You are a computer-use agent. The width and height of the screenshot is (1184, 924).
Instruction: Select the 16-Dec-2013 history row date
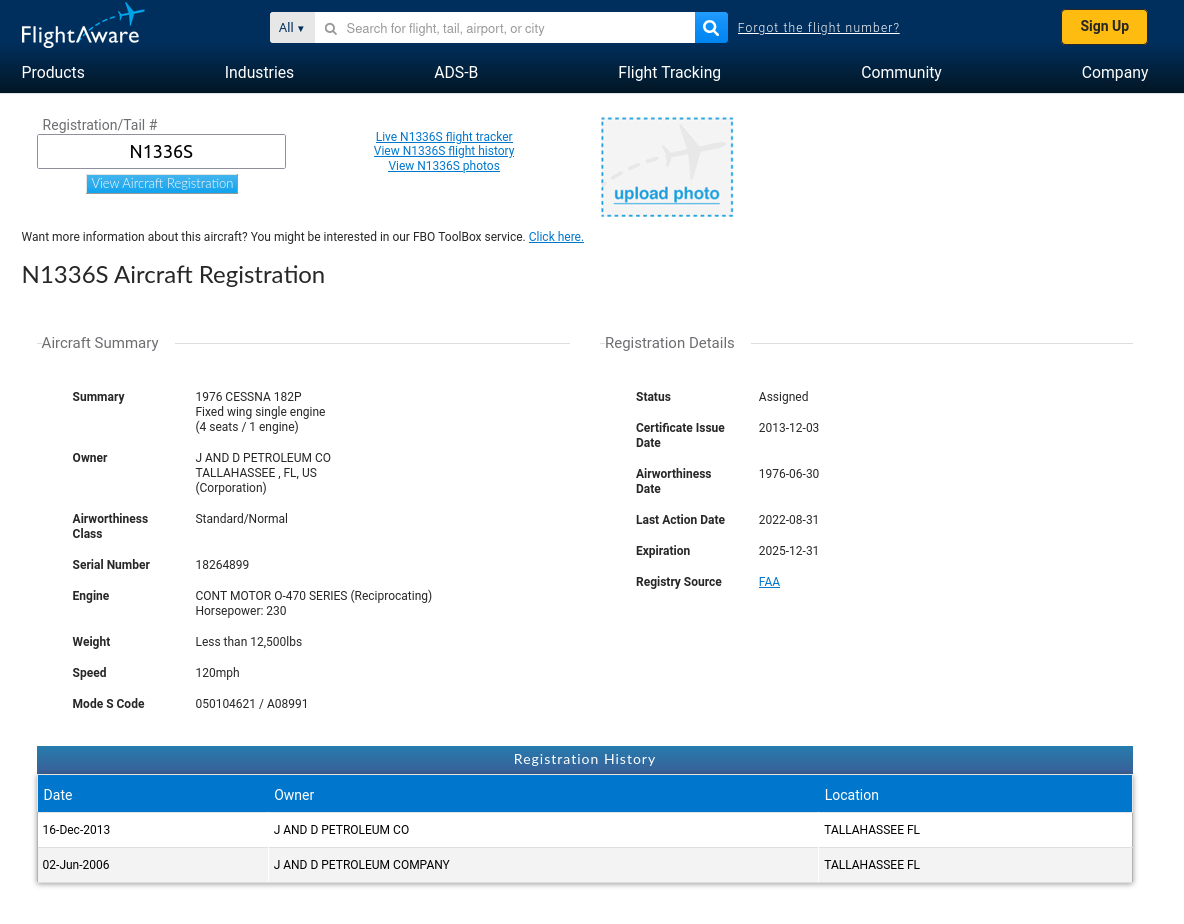76,830
